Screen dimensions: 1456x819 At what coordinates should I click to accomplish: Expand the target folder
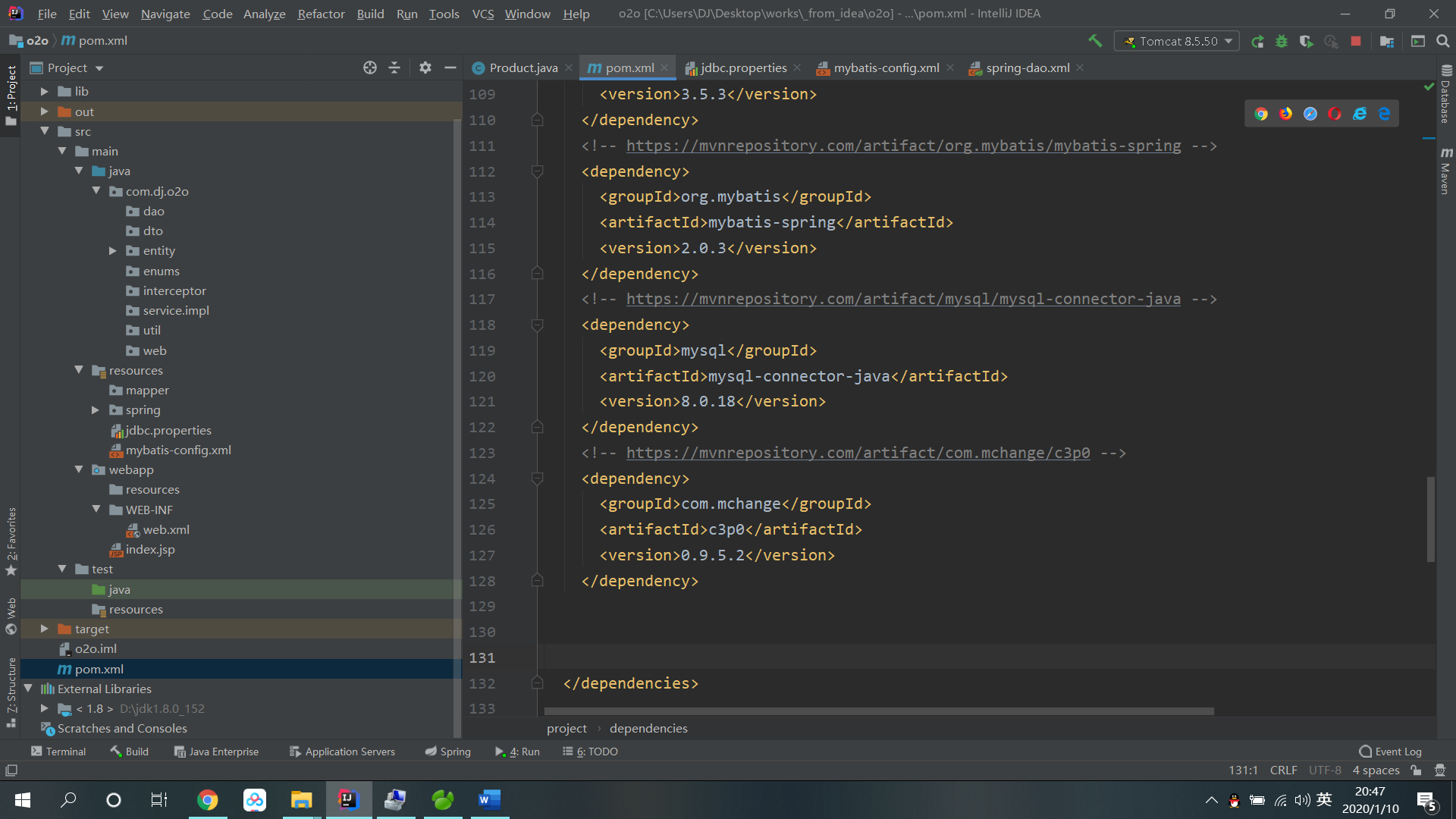[x=45, y=629]
